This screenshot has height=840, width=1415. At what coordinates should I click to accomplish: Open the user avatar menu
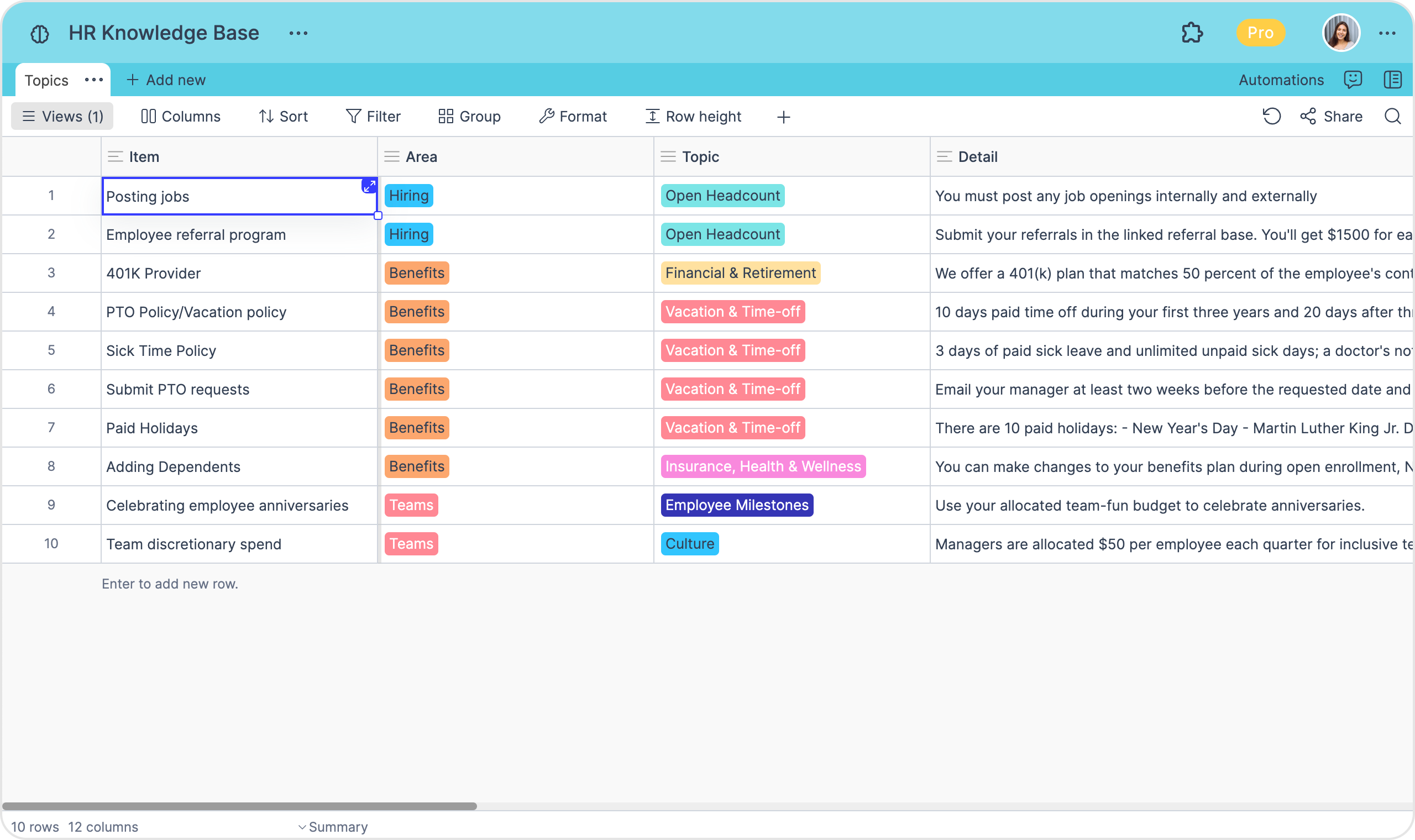point(1340,33)
